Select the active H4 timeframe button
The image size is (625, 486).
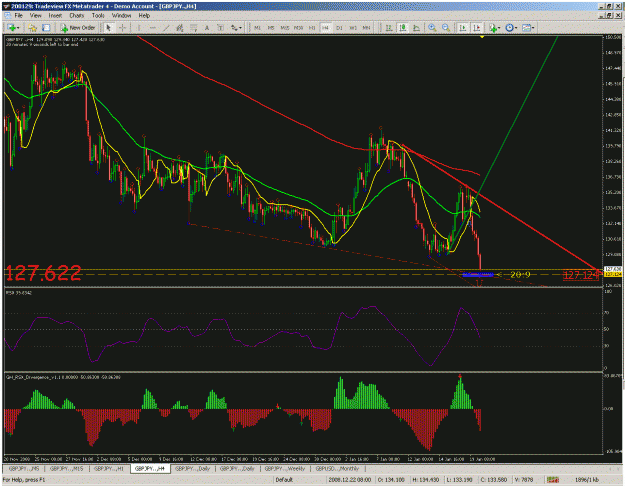[x=326, y=28]
